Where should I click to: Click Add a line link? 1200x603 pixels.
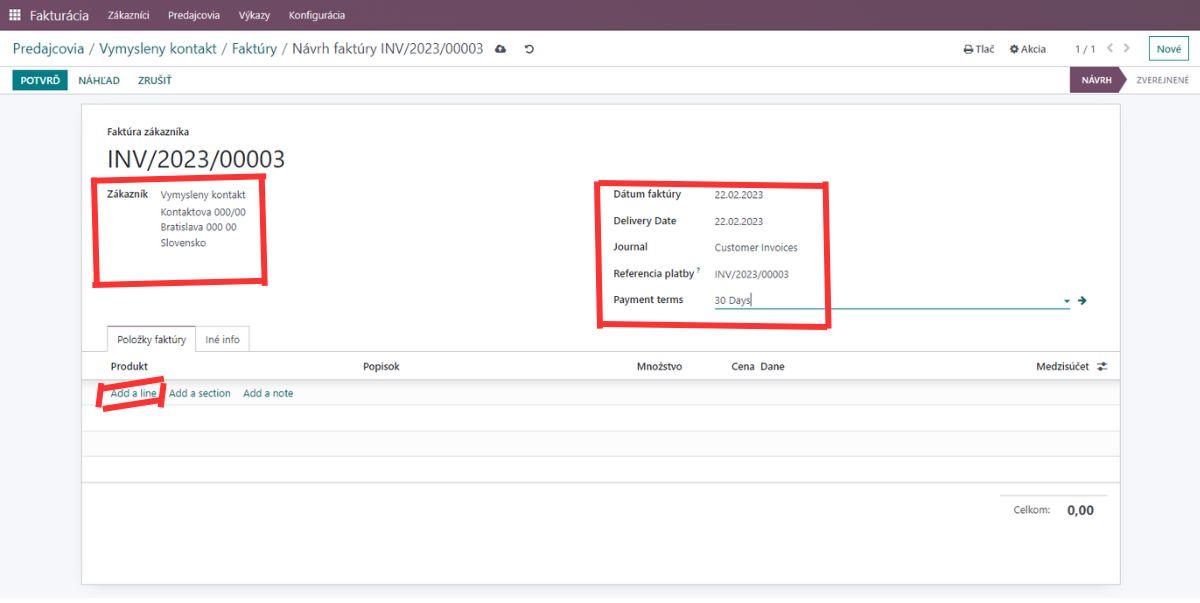point(133,394)
